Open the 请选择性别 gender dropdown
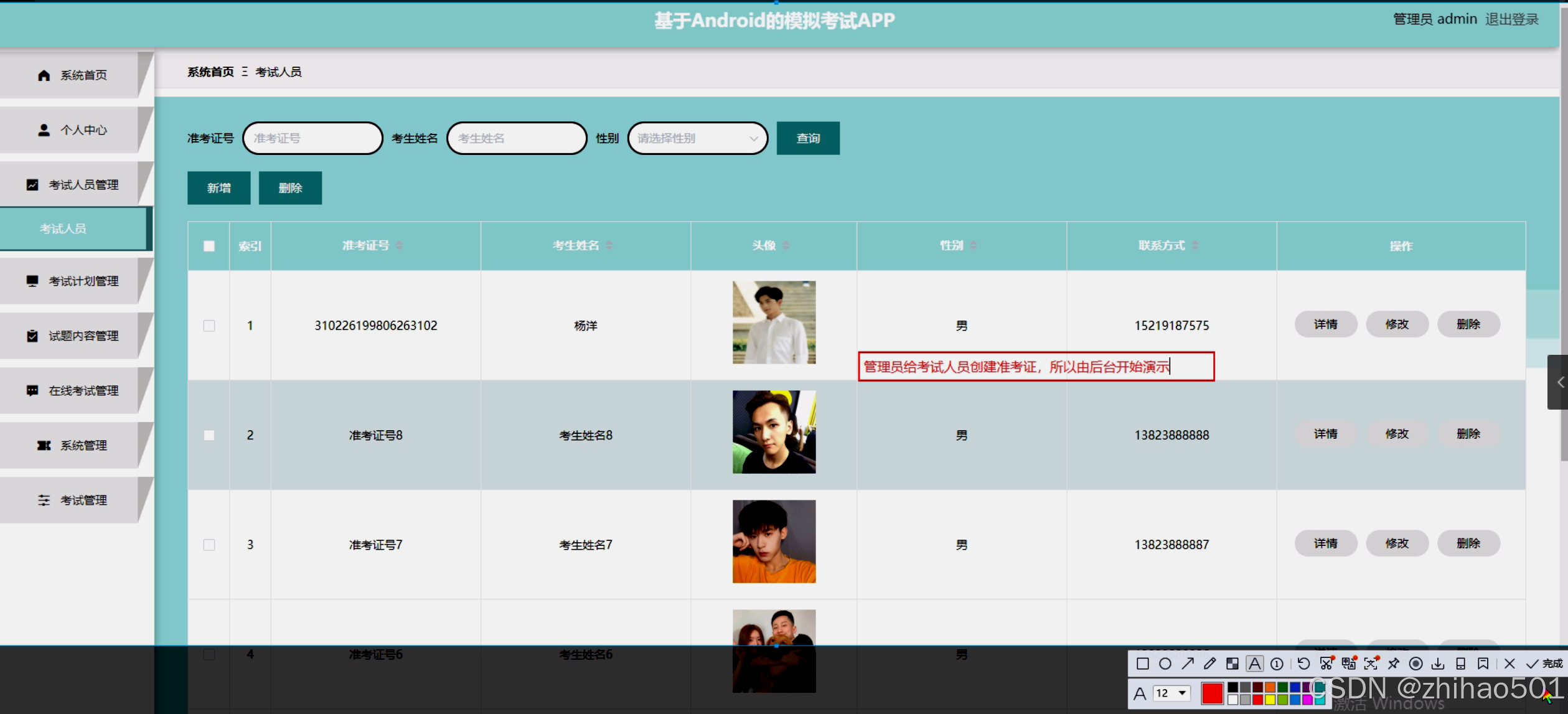The width and height of the screenshot is (1568, 714). pyautogui.click(x=697, y=138)
